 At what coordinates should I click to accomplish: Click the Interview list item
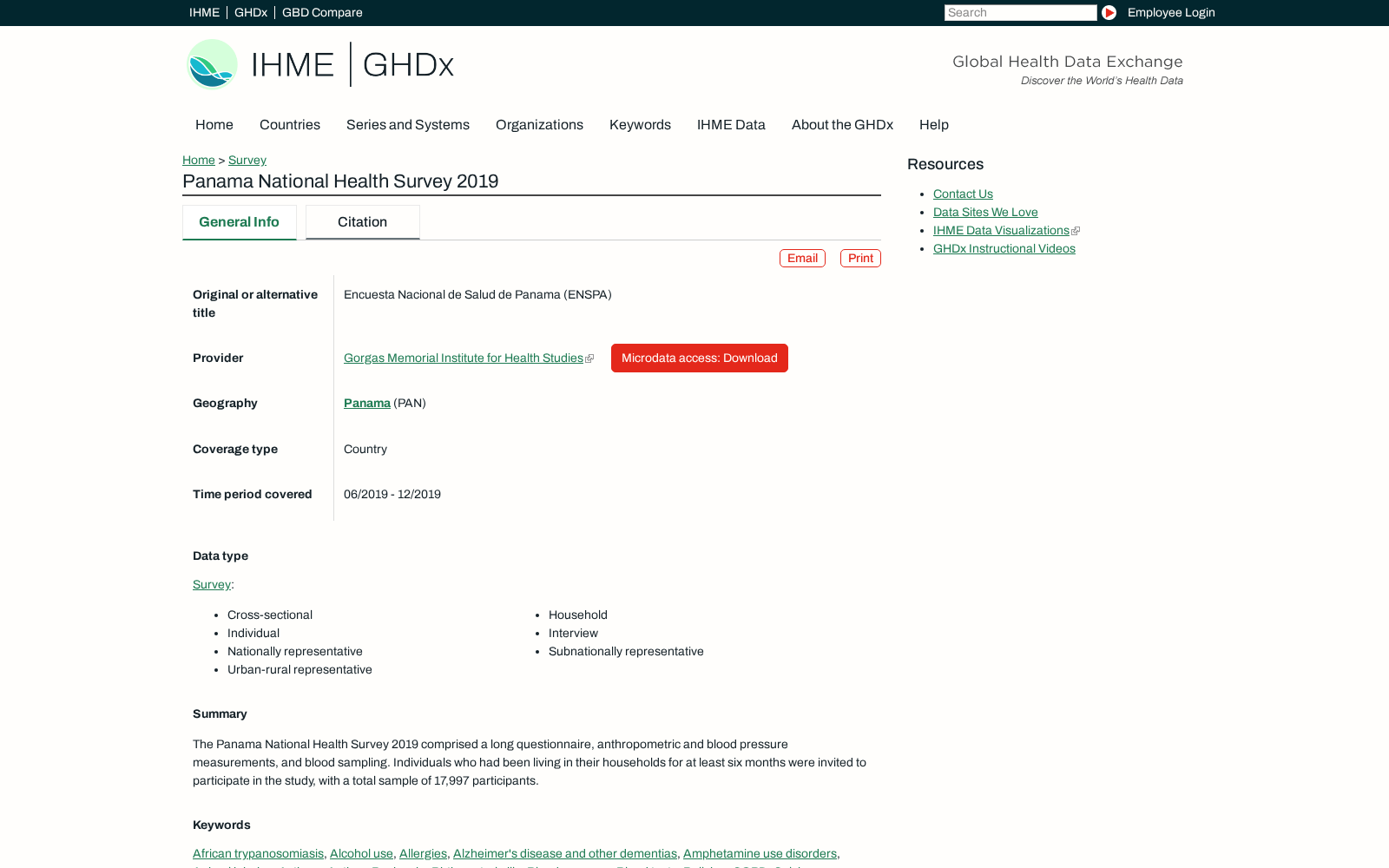tap(573, 634)
